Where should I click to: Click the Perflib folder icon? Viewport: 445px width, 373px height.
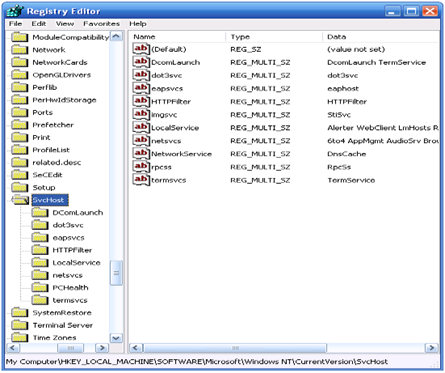coord(20,87)
